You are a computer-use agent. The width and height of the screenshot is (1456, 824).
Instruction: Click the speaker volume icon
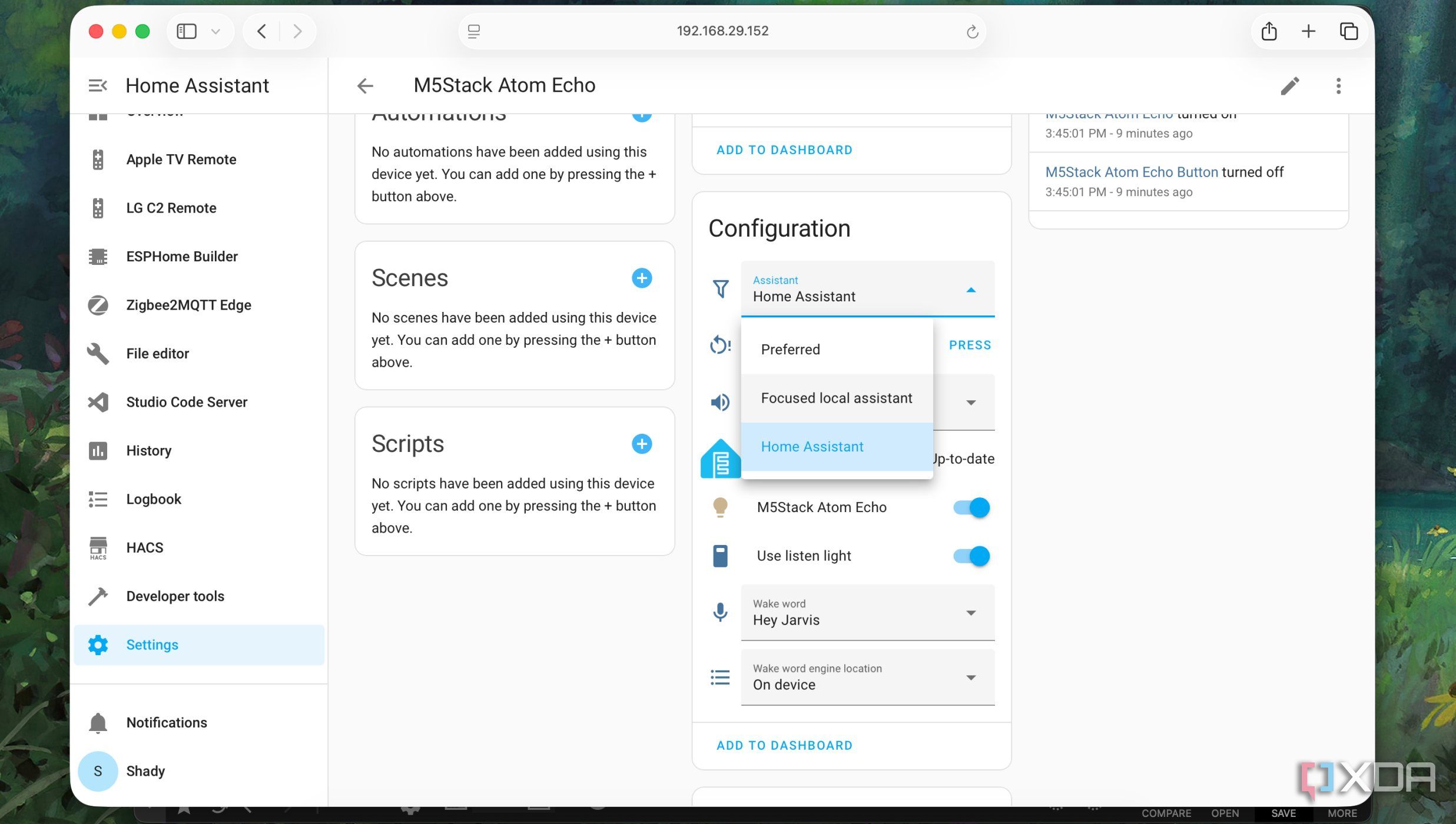(721, 403)
